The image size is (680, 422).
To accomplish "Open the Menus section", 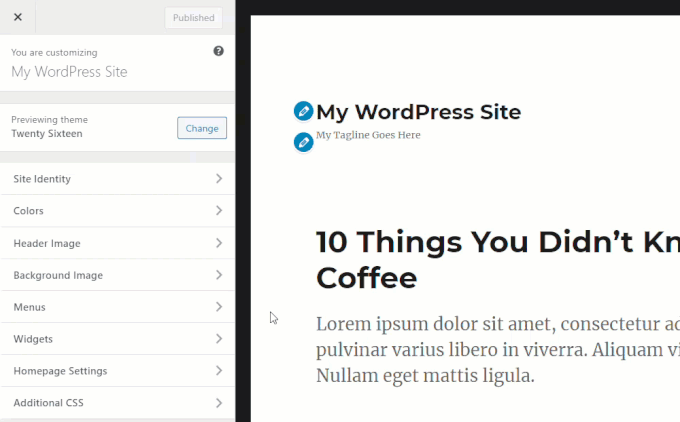I will [x=118, y=307].
